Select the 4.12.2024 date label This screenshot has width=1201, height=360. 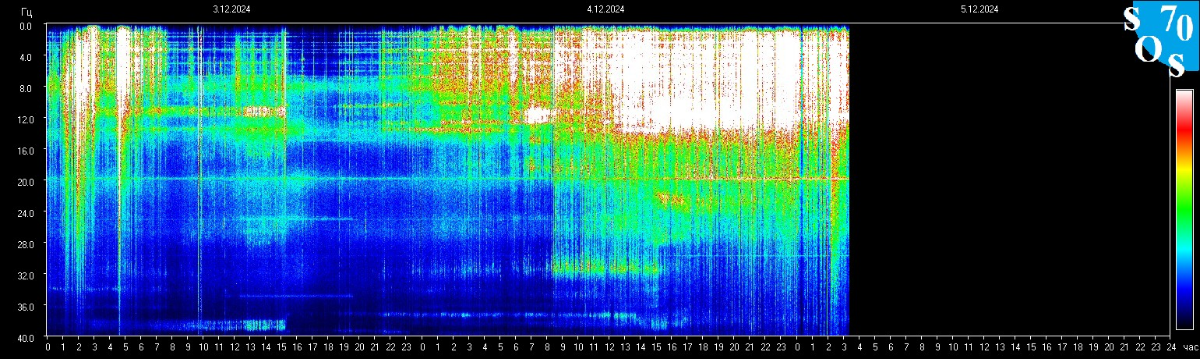[605, 8]
